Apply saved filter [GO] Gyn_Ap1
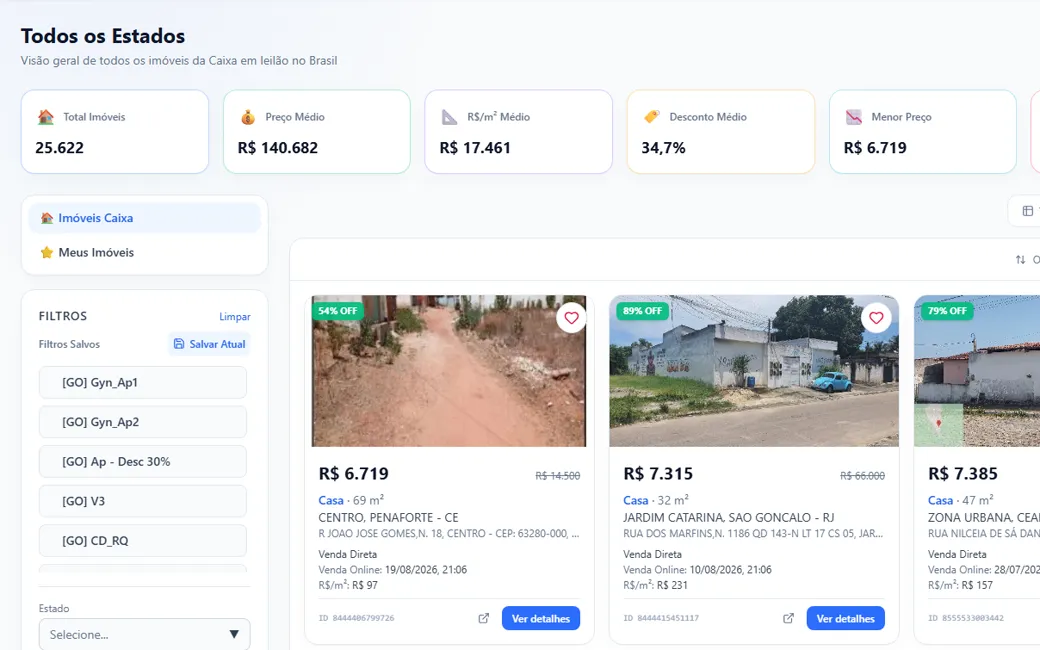Viewport: 1040px width, 650px height. click(143, 383)
